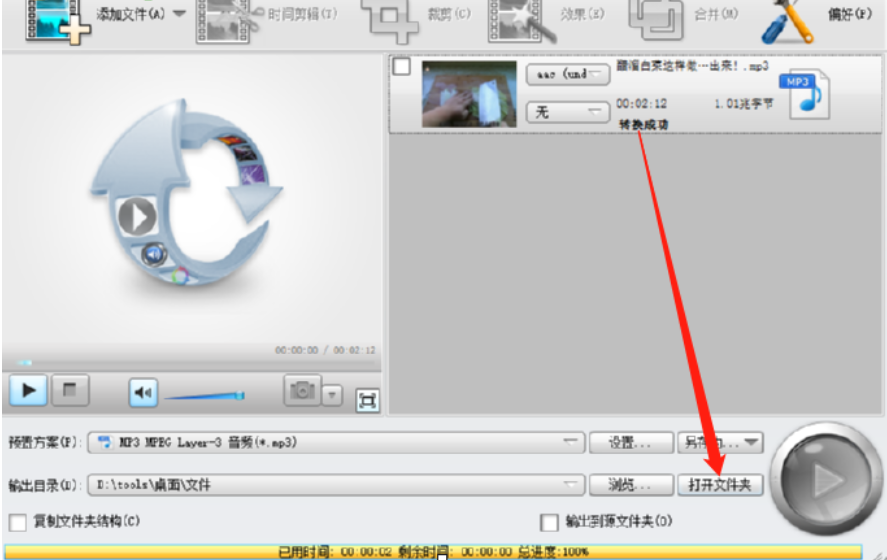Select the Crop (裁剪) tool
This screenshot has height=560, width=887.
click(390, 21)
